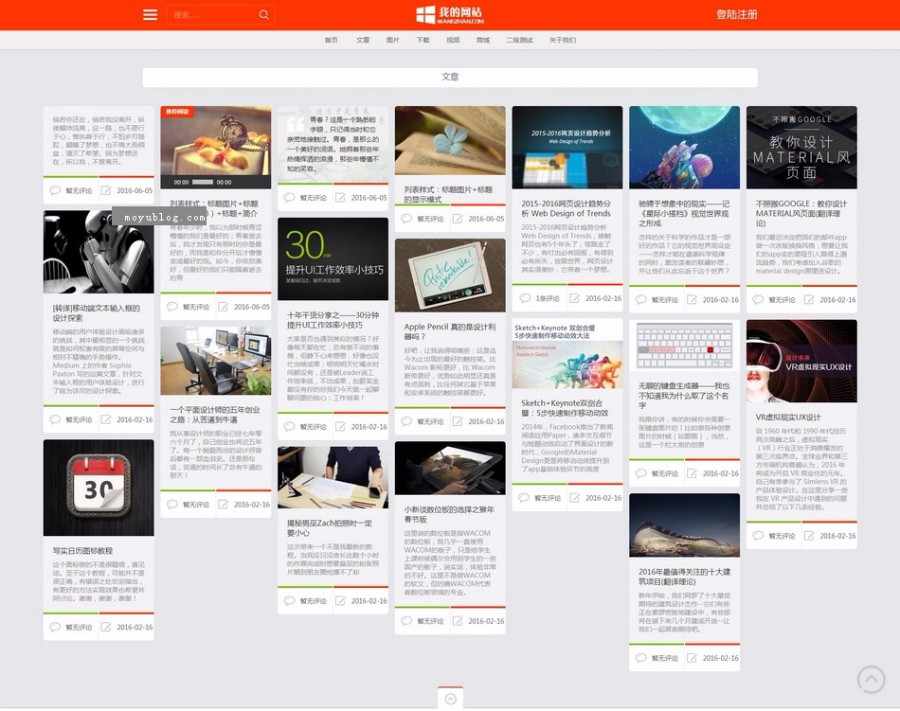Click comment icon on VR虚拟现实UX设计 card
This screenshot has height=711, width=900.
click(x=758, y=535)
